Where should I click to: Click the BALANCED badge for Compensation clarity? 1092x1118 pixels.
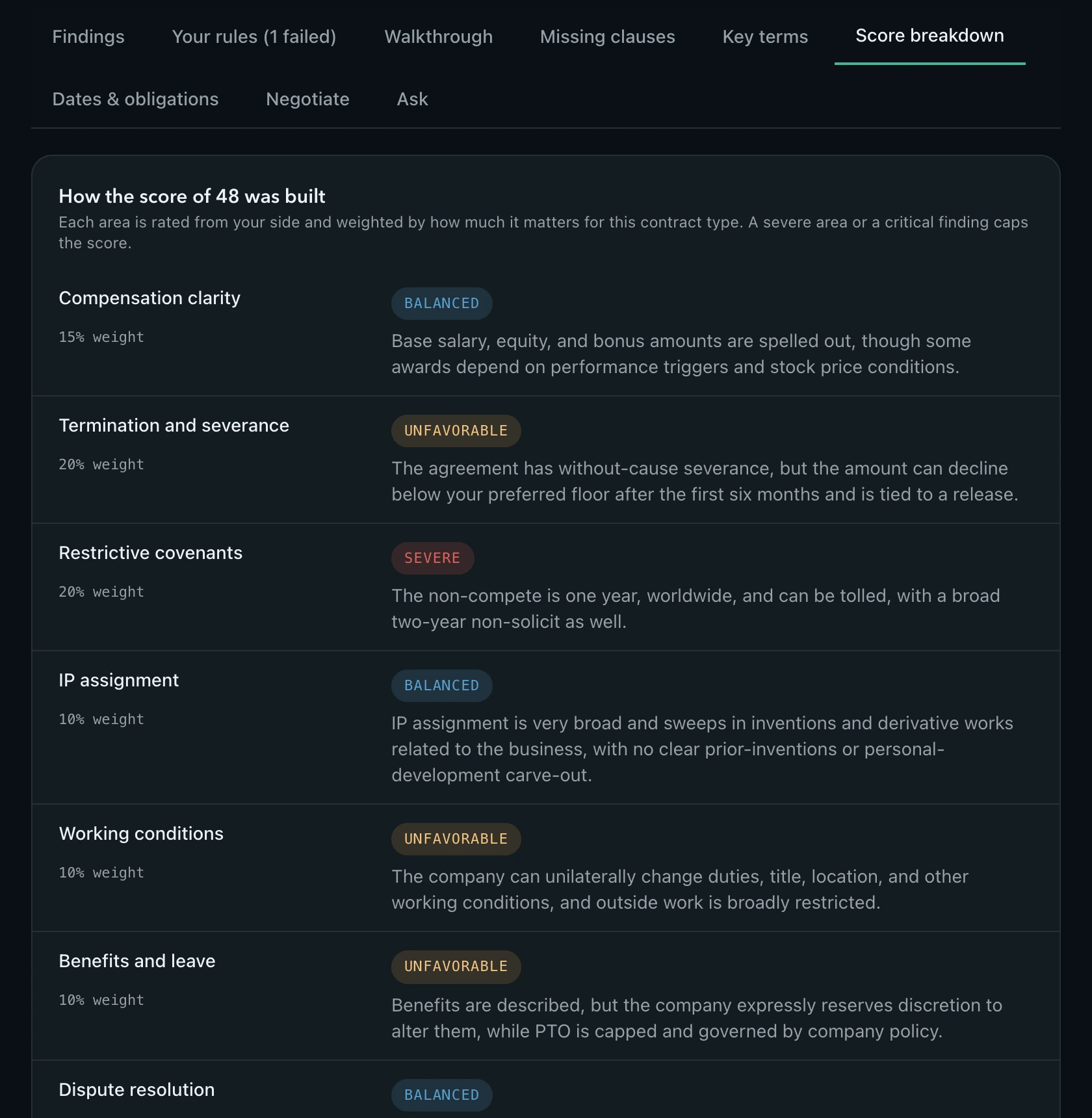(x=441, y=304)
